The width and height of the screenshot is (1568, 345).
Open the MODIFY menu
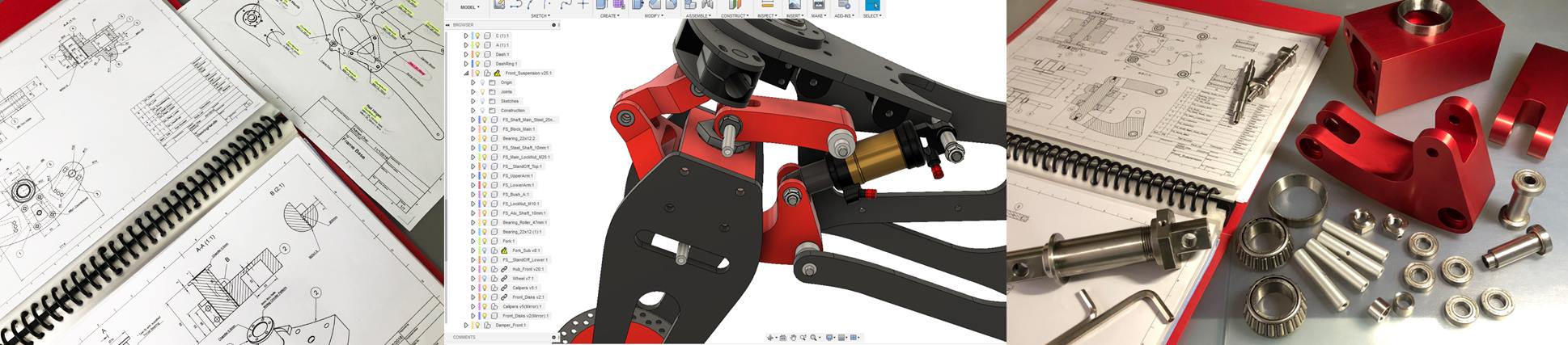tap(654, 15)
